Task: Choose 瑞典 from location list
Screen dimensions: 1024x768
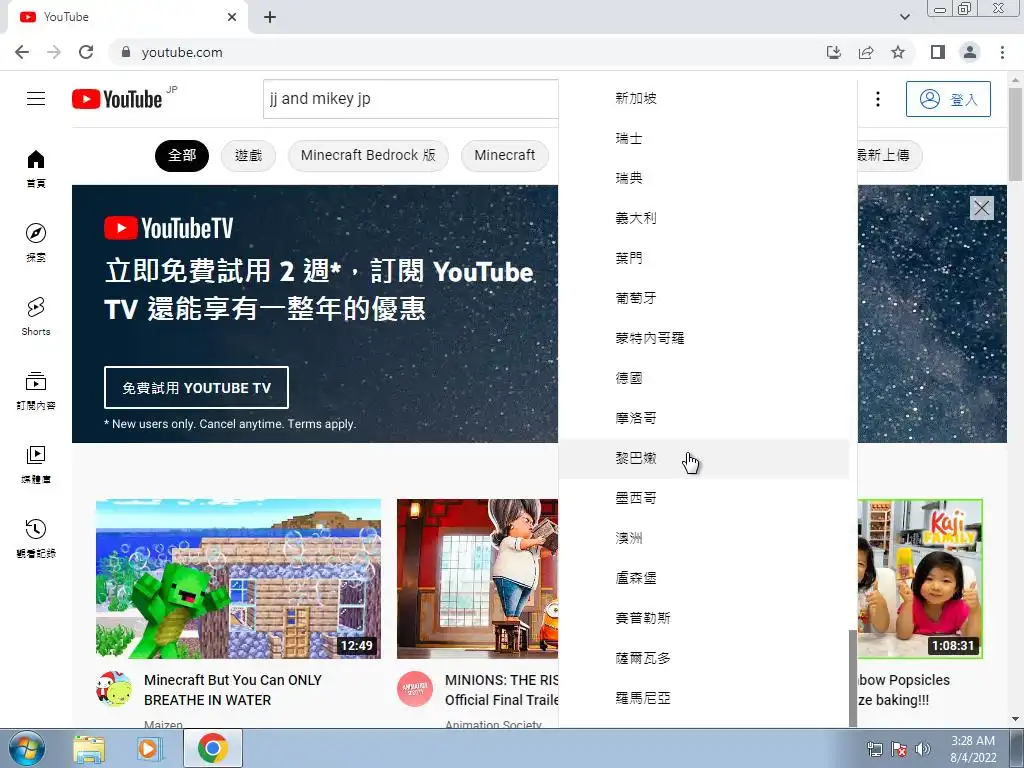Action: (704, 178)
